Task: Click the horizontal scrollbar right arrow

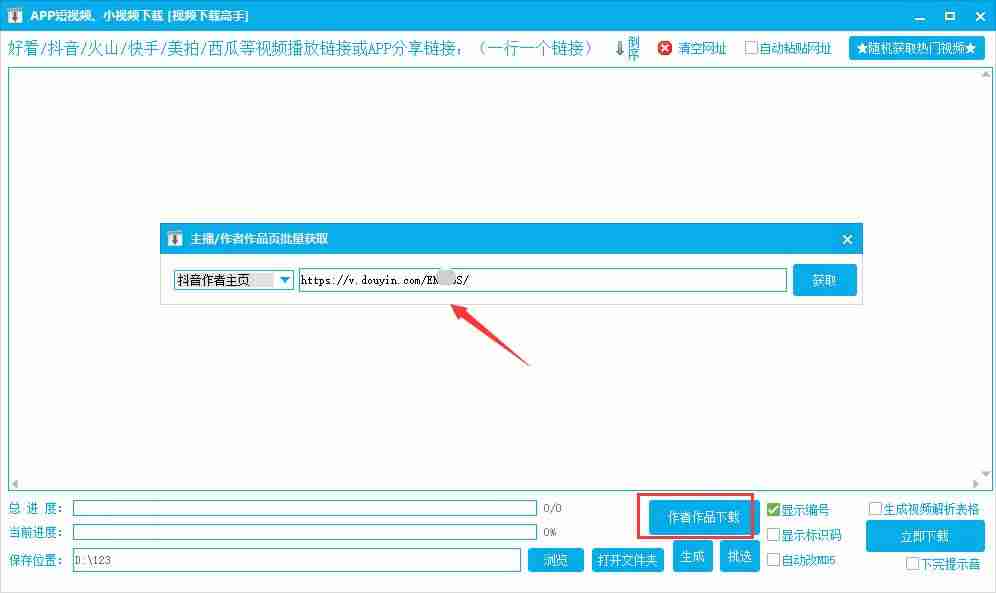Action: (976, 484)
